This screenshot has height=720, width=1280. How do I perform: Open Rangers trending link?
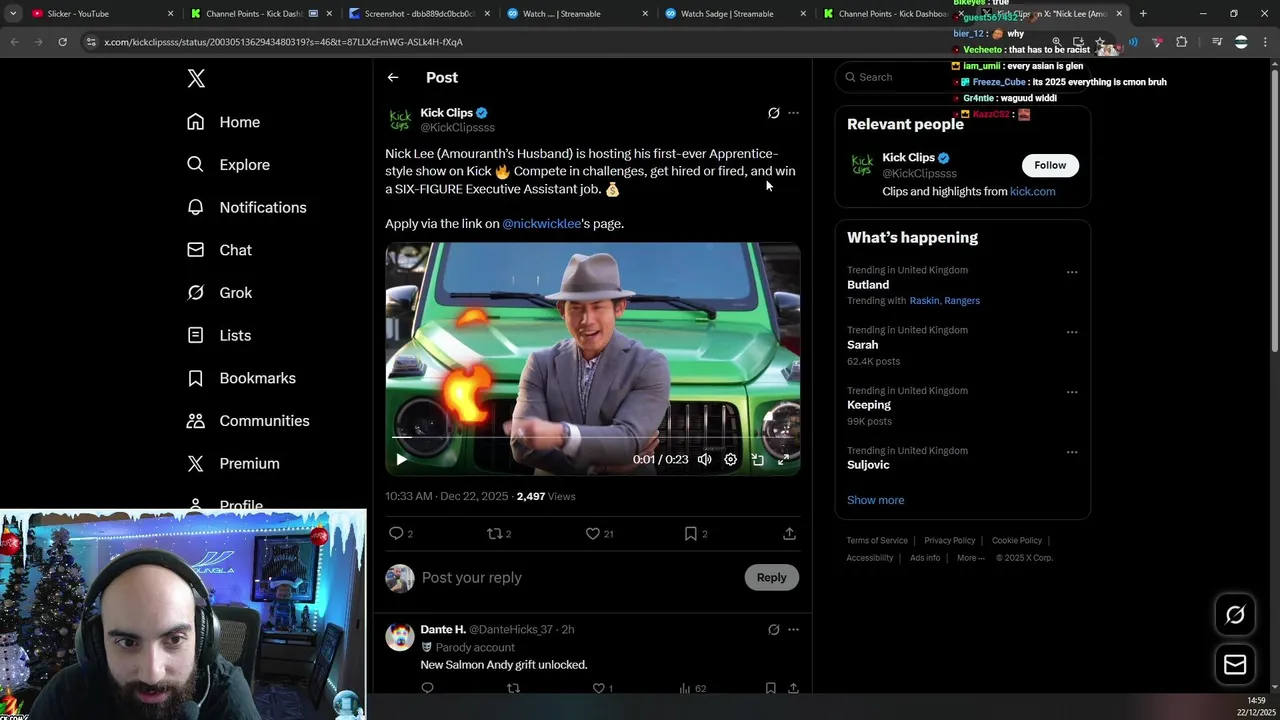click(962, 301)
